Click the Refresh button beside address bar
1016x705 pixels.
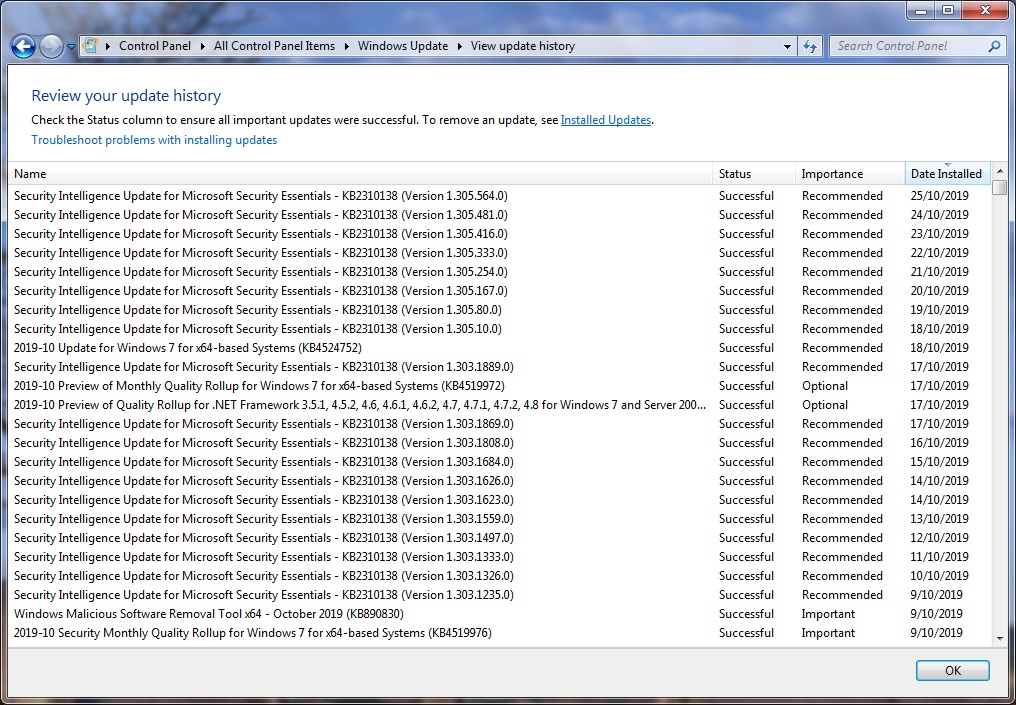point(810,46)
